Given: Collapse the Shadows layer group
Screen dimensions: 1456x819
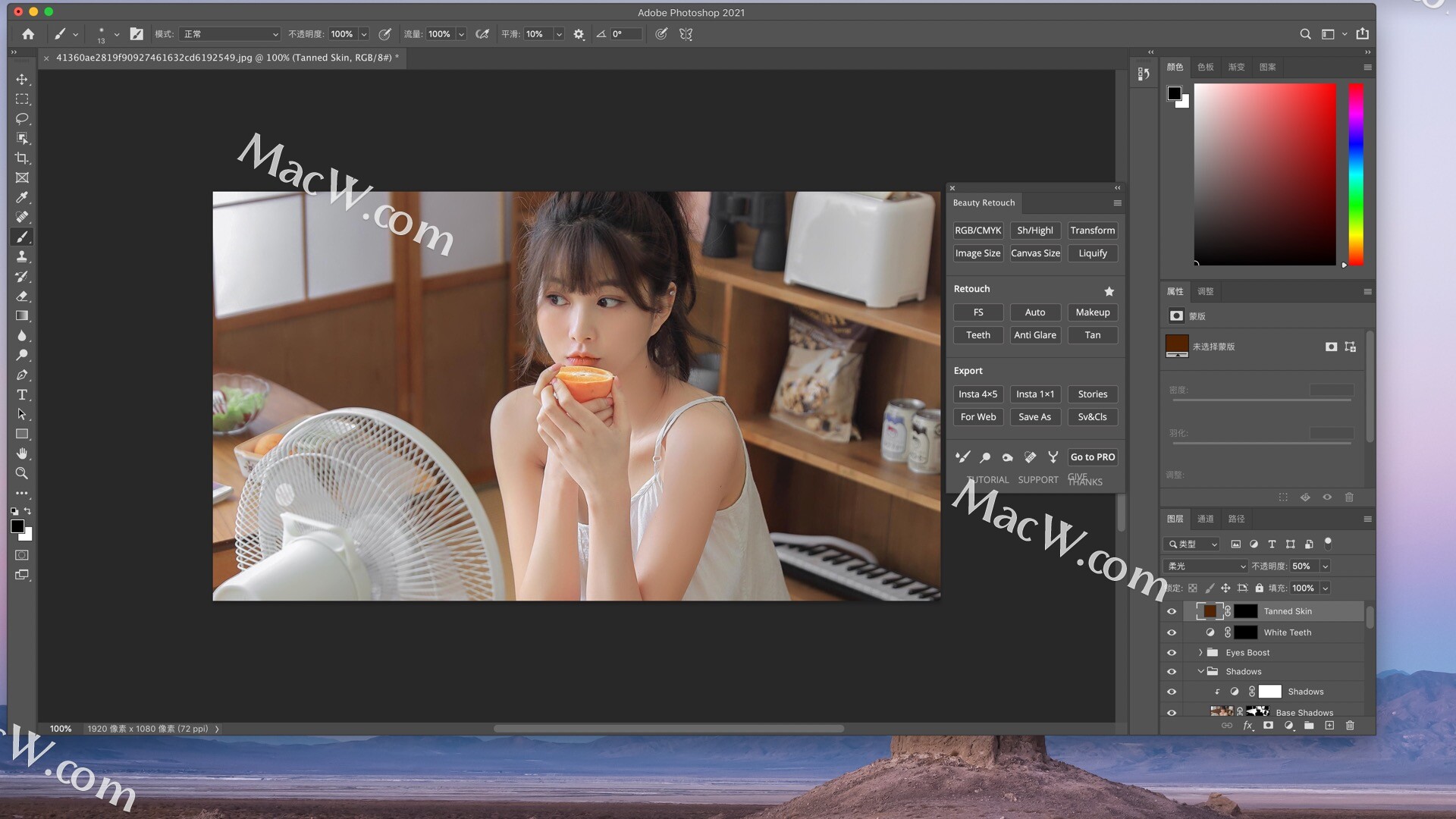Looking at the screenshot, I should [x=1200, y=671].
